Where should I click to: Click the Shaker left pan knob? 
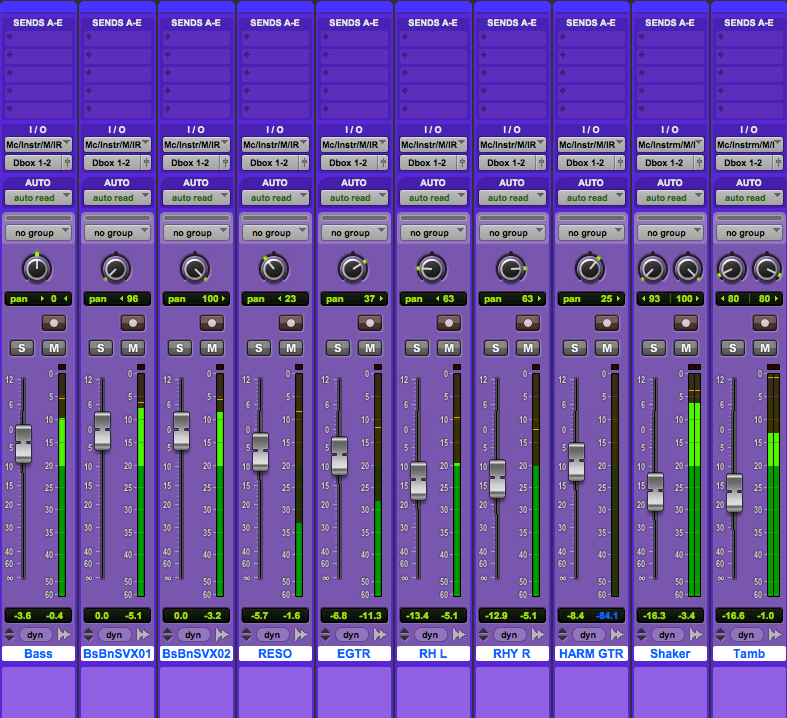(x=652, y=269)
